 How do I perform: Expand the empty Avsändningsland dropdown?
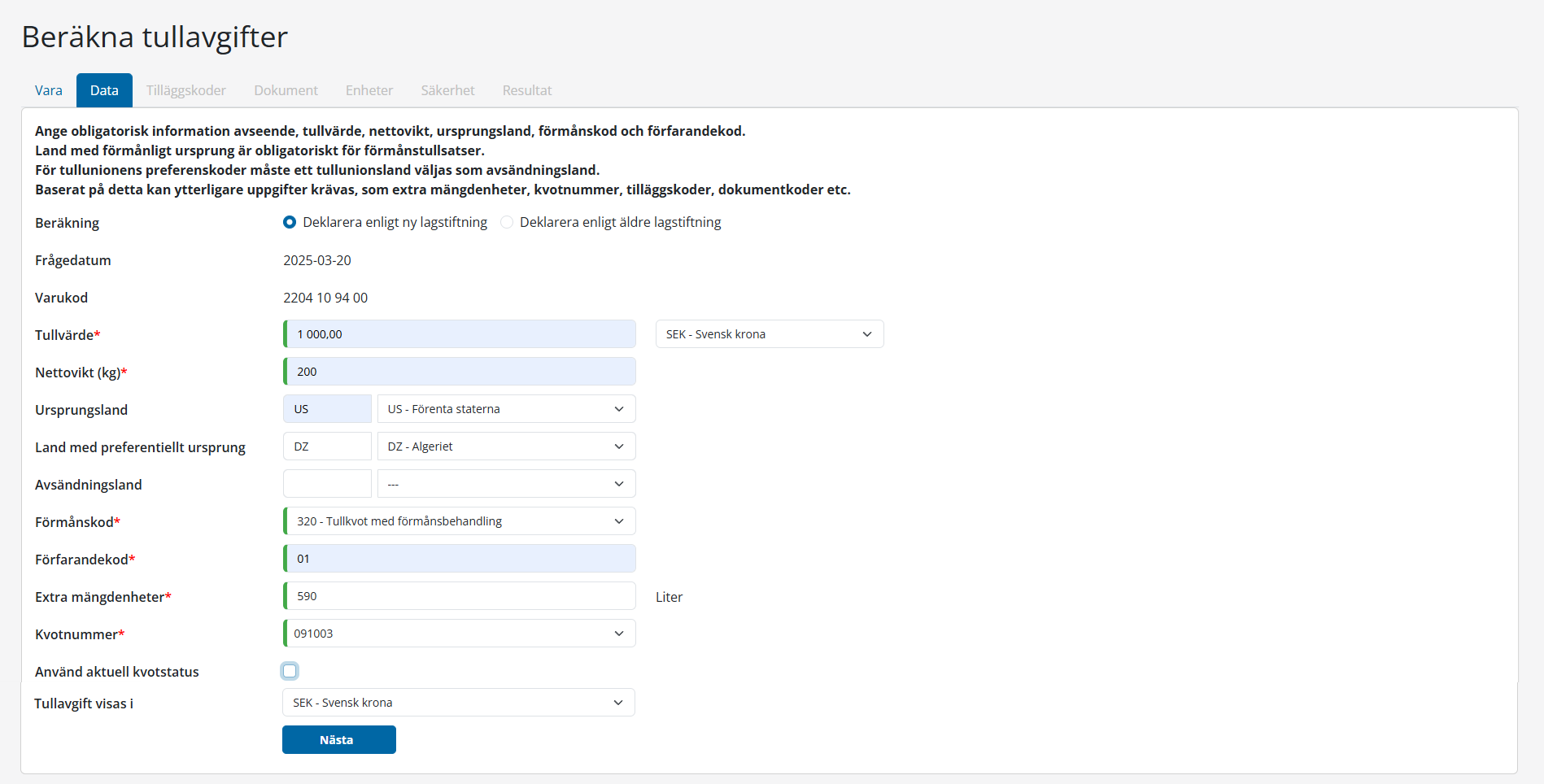point(505,484)
